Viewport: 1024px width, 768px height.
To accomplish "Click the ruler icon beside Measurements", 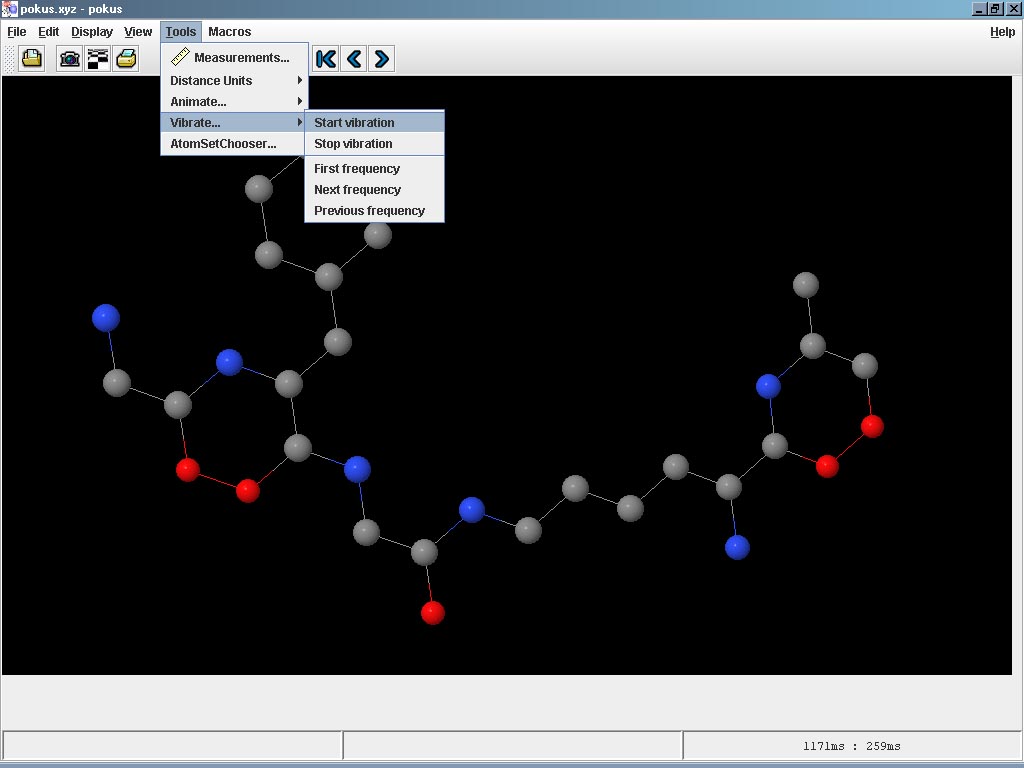I will pos(180,57).
